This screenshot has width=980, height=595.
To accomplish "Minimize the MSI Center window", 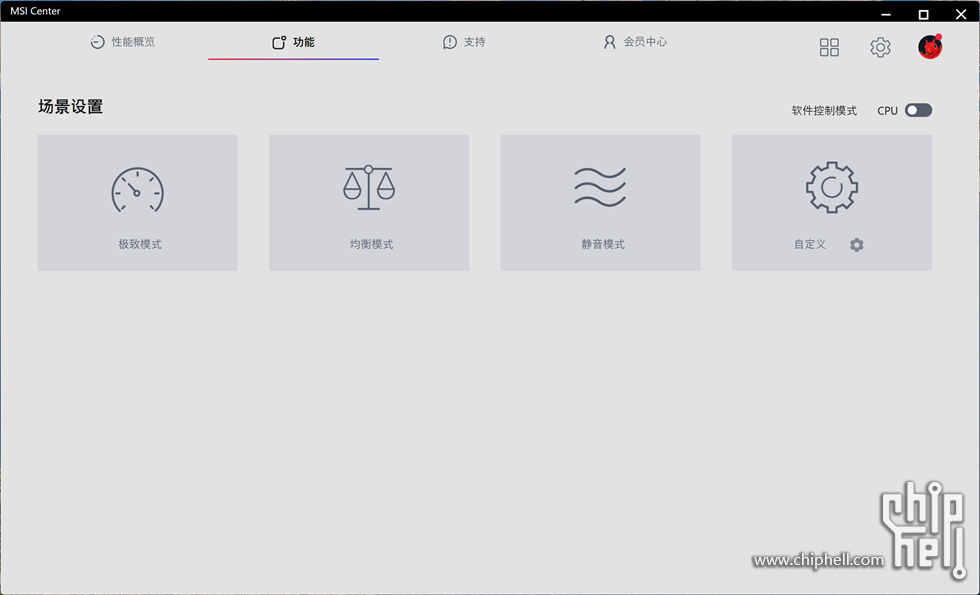I will pos(885,14).
